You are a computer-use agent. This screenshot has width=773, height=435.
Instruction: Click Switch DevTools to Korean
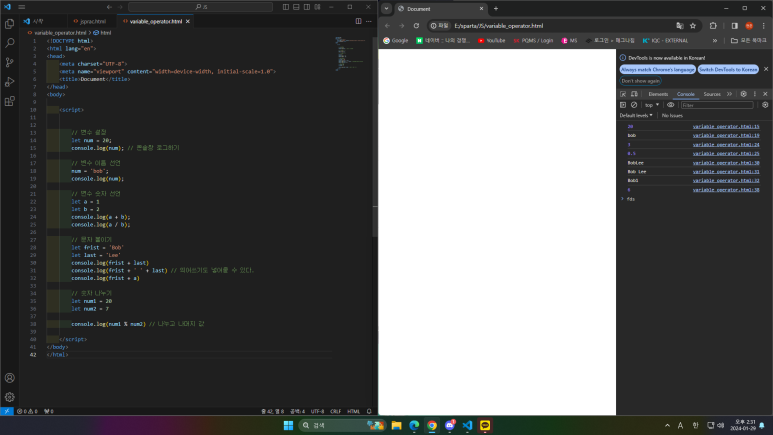click(x=728, y=70)
